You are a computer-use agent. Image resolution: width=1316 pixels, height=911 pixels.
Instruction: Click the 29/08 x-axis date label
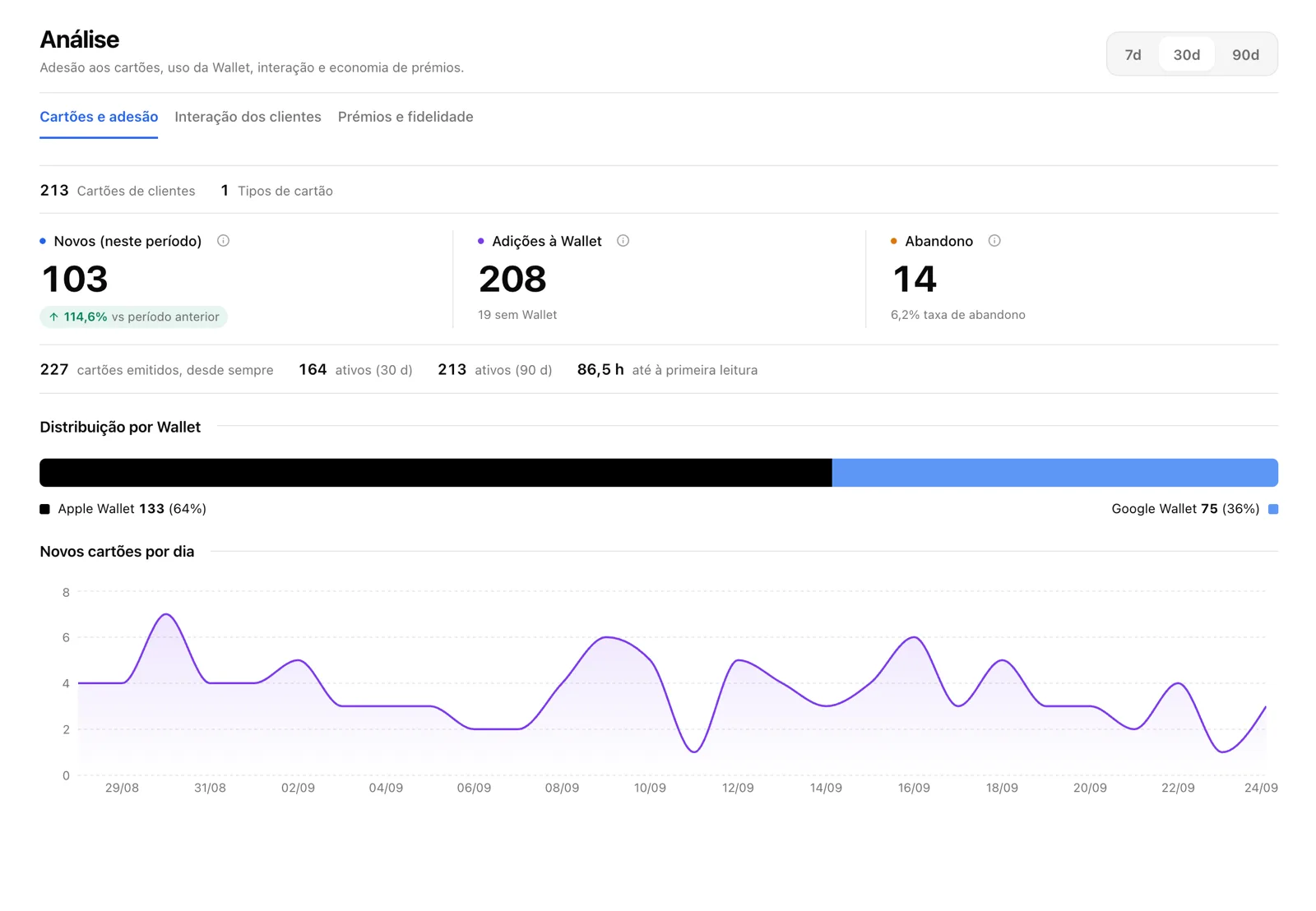122,788
